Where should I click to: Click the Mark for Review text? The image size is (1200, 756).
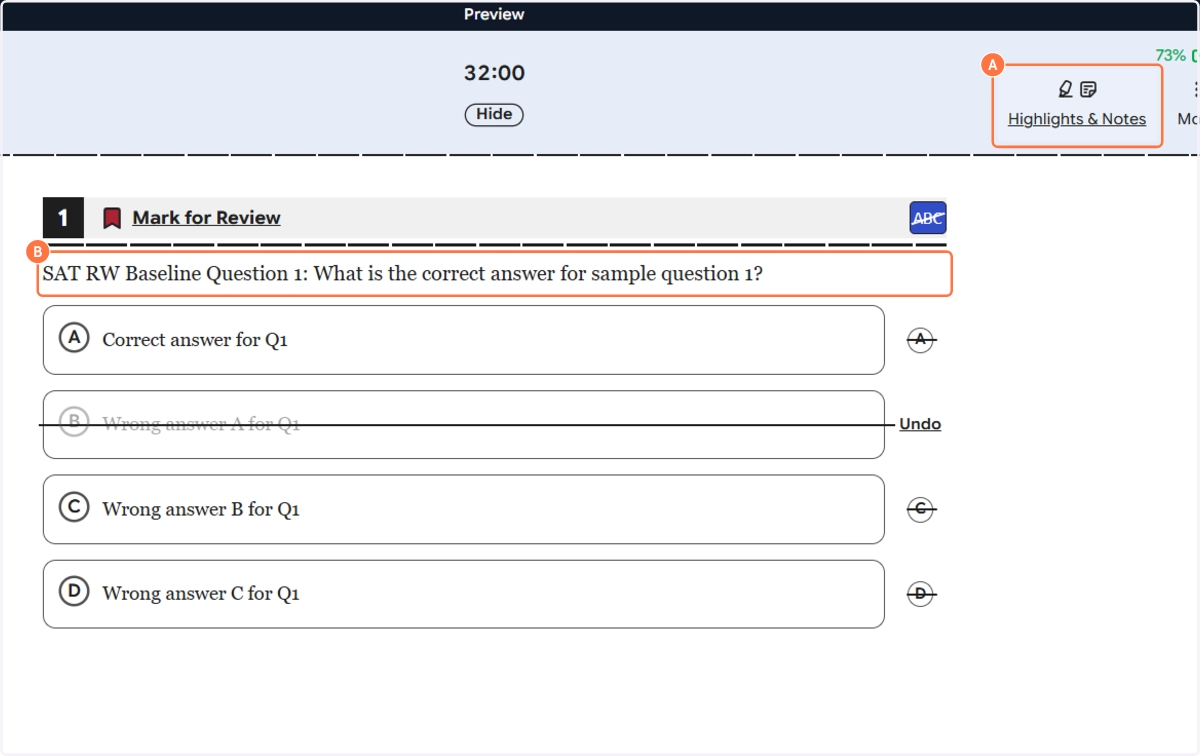tap(206, 218)
